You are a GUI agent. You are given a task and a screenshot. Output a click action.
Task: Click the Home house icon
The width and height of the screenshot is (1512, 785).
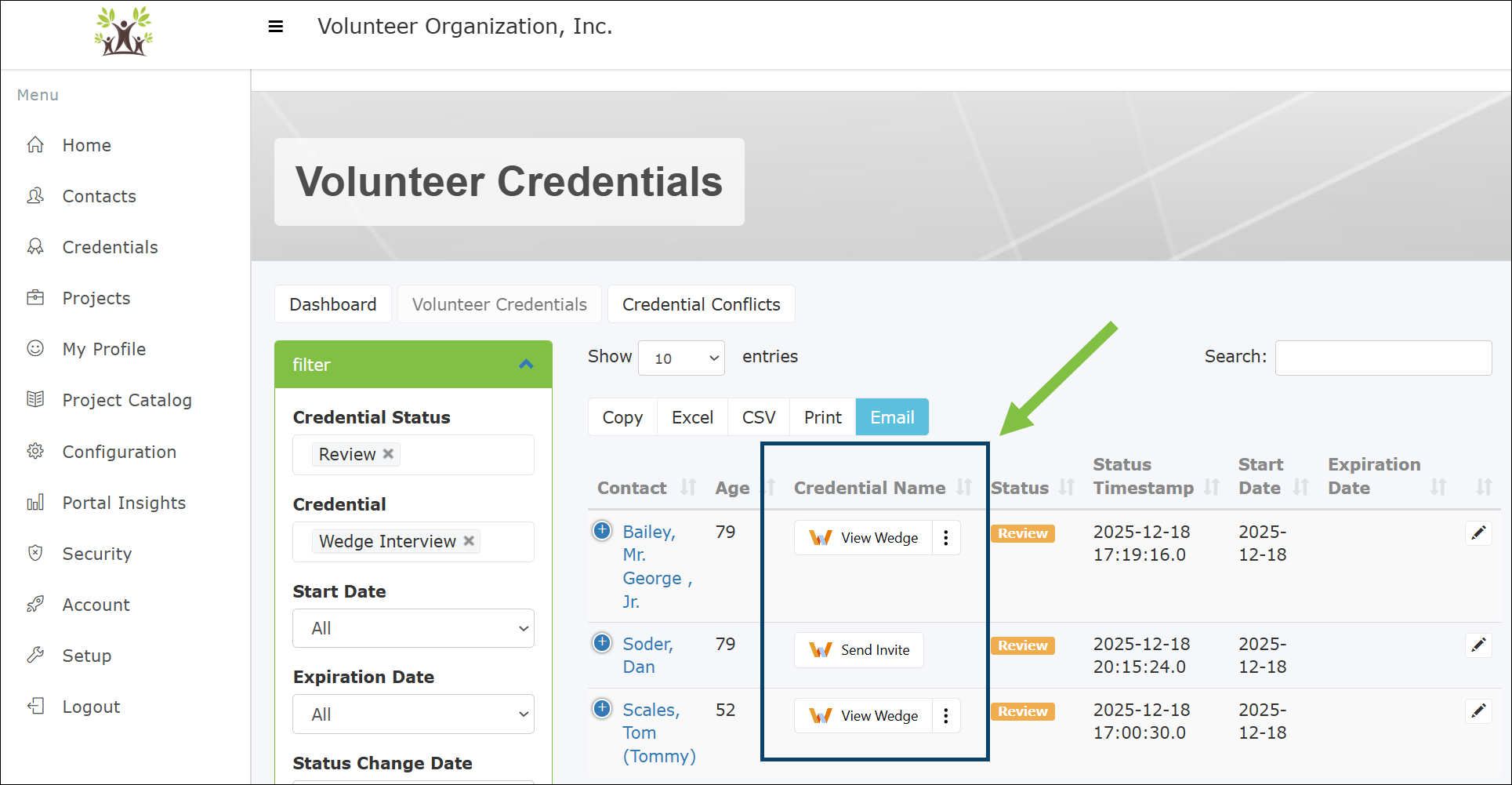point(35,144)
